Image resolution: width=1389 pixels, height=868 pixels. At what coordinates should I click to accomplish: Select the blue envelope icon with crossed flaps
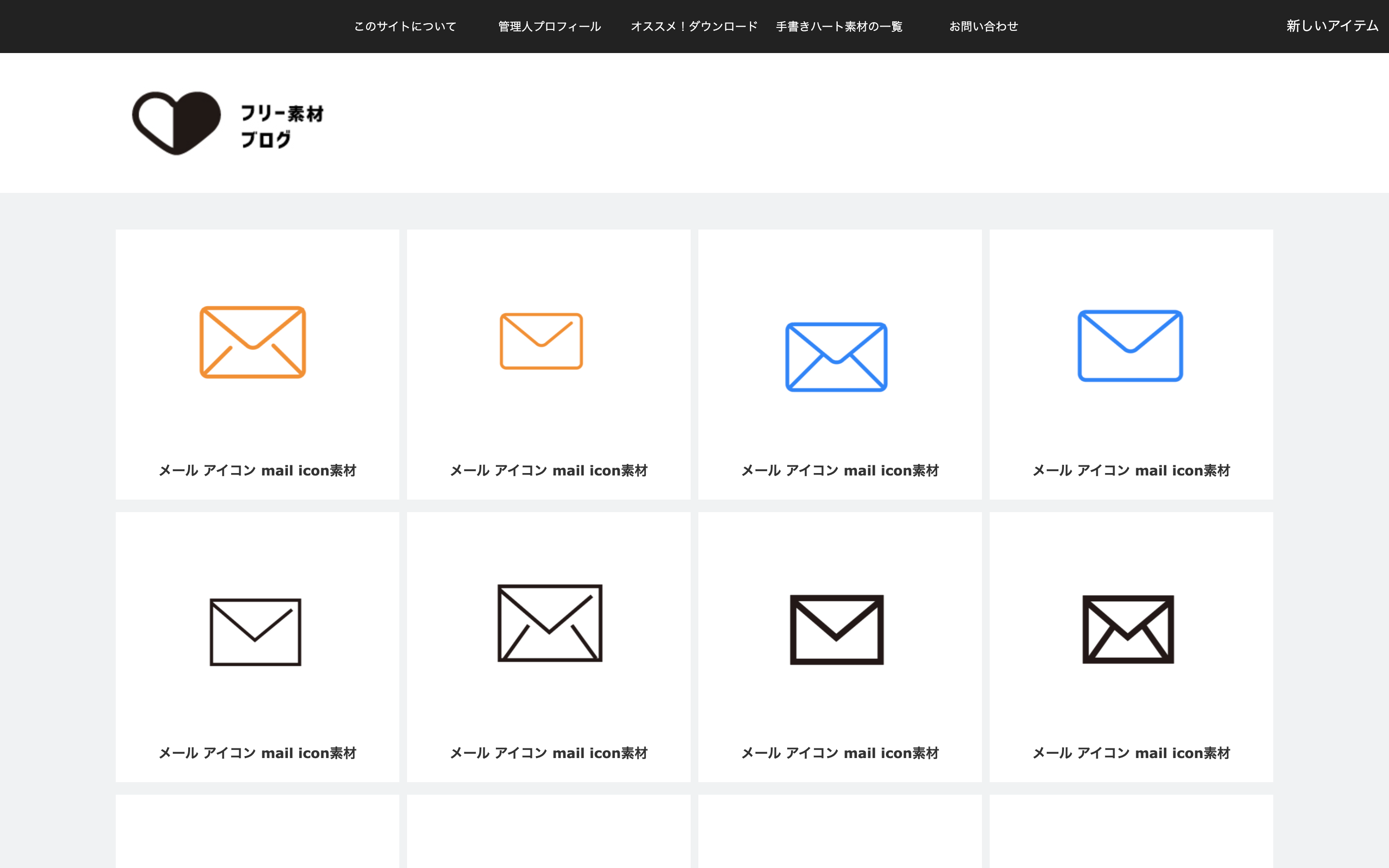836,357
